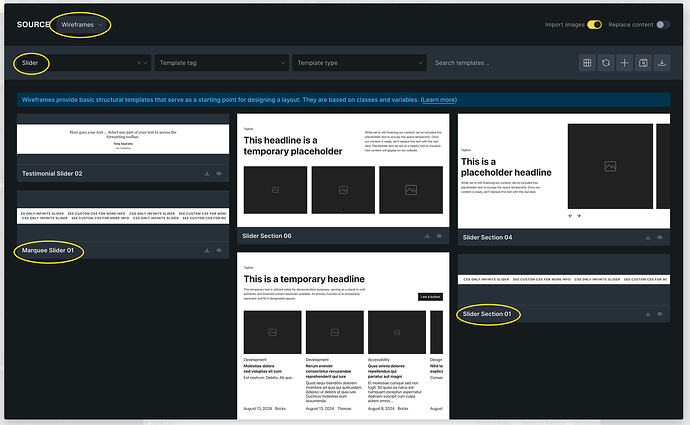
Task: Click the grid layout icon in toolbar
Action: tap(587, 63)
